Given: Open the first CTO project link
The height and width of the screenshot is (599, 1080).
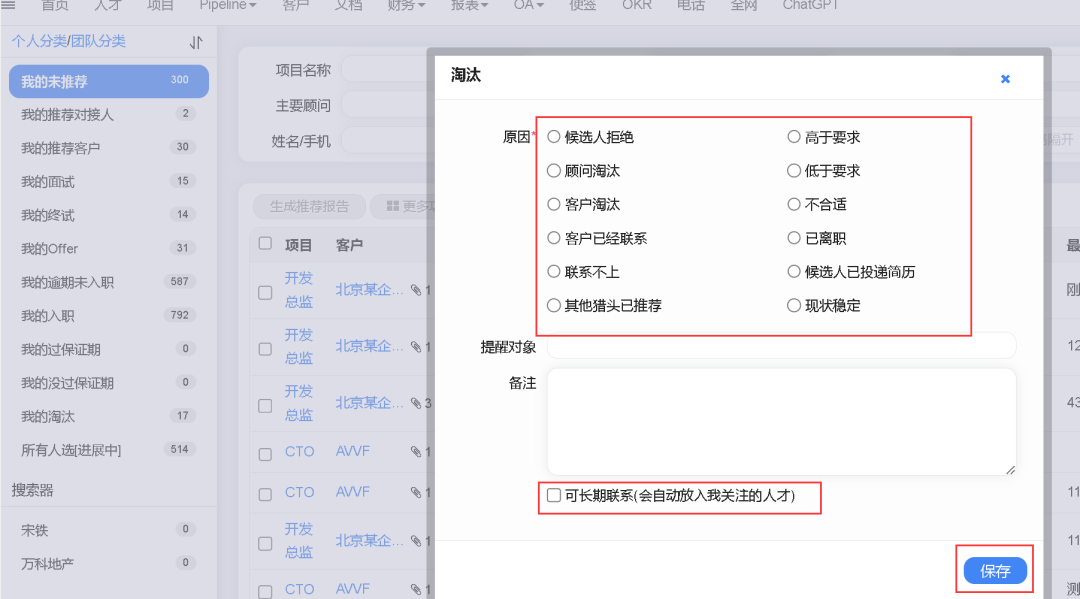Looking at the screenshot, I should pos(300,452).
